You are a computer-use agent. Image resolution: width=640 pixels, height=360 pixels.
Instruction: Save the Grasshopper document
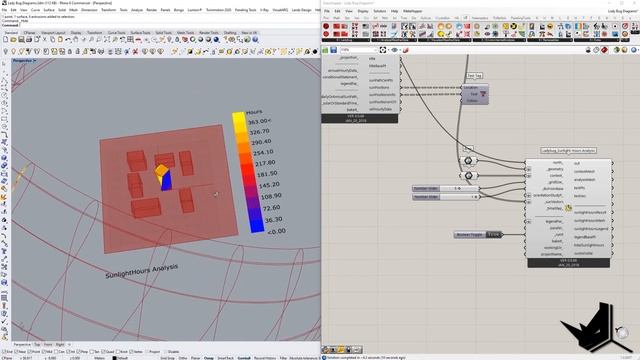(333, 50)
